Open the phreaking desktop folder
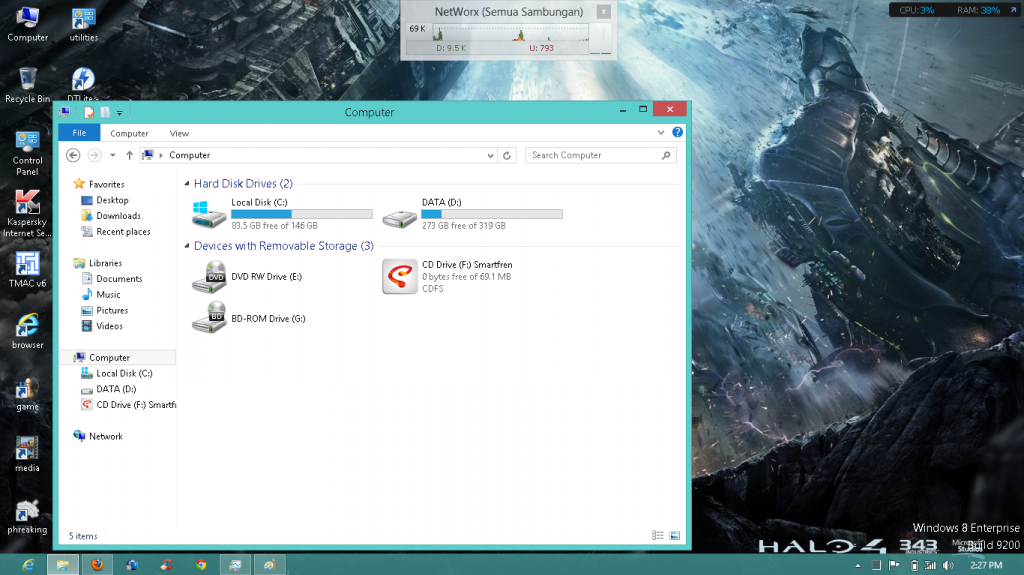The height and width of the screenshot is (575, 1024). coord(27,517)
